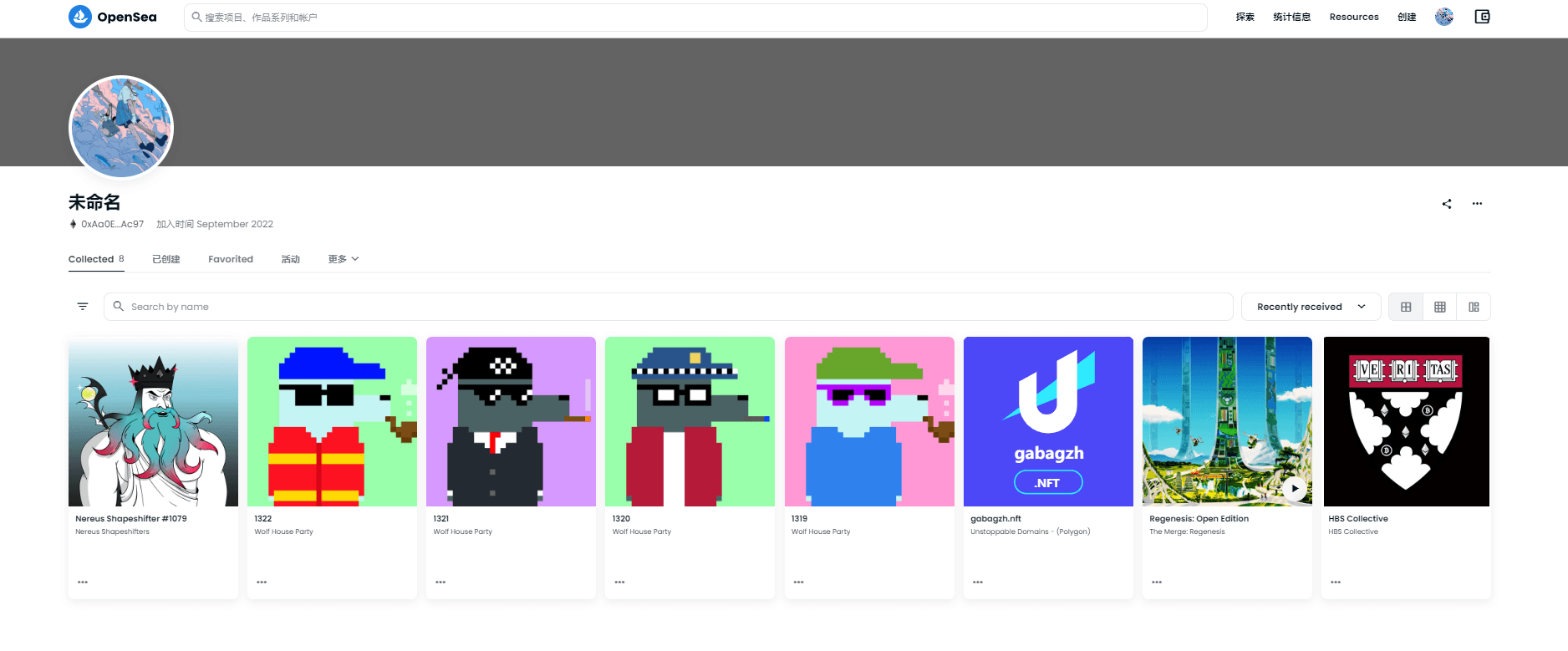Open the profile more options ellipsis
The height and width of the screenshot is (651, 1568).
point(1477,204)
